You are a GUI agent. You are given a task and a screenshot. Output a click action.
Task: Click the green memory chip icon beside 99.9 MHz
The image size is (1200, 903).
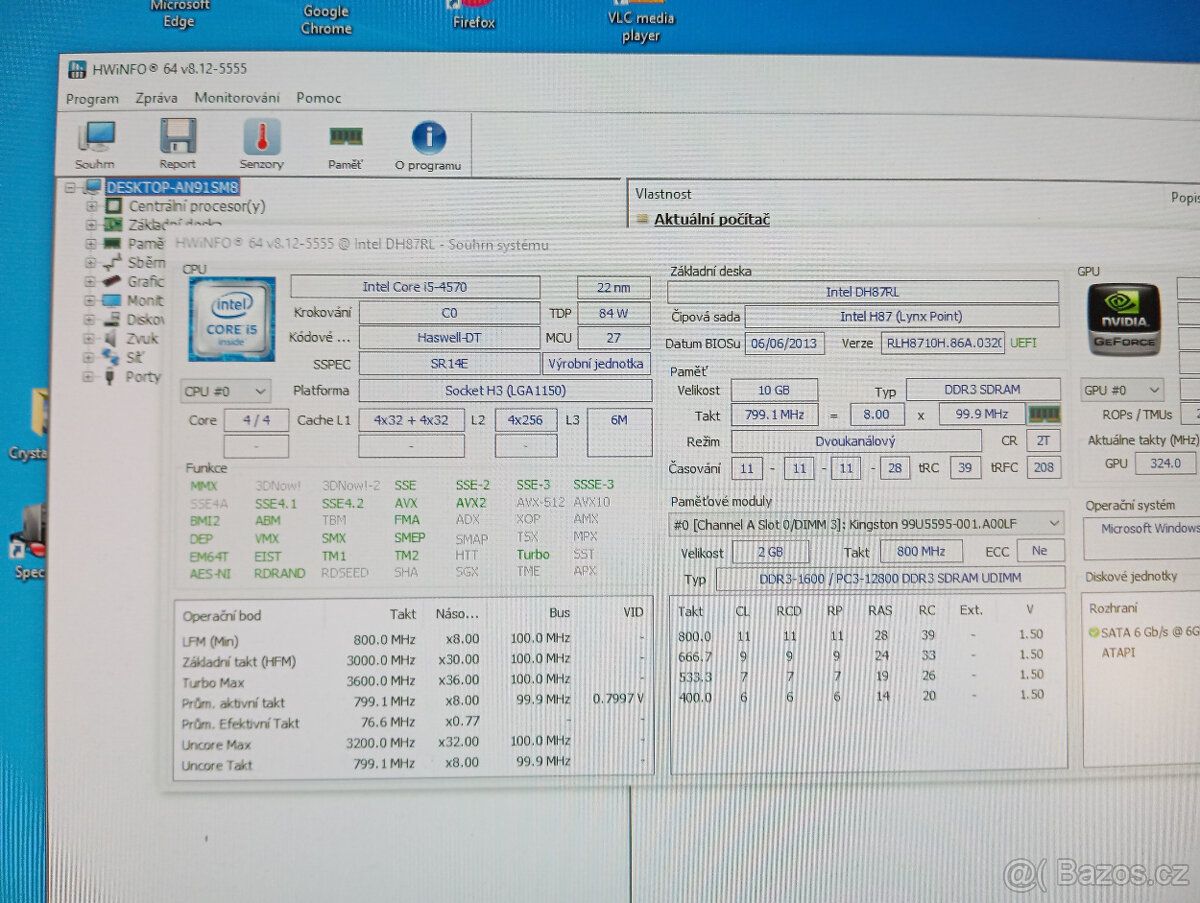[1045, 414]
